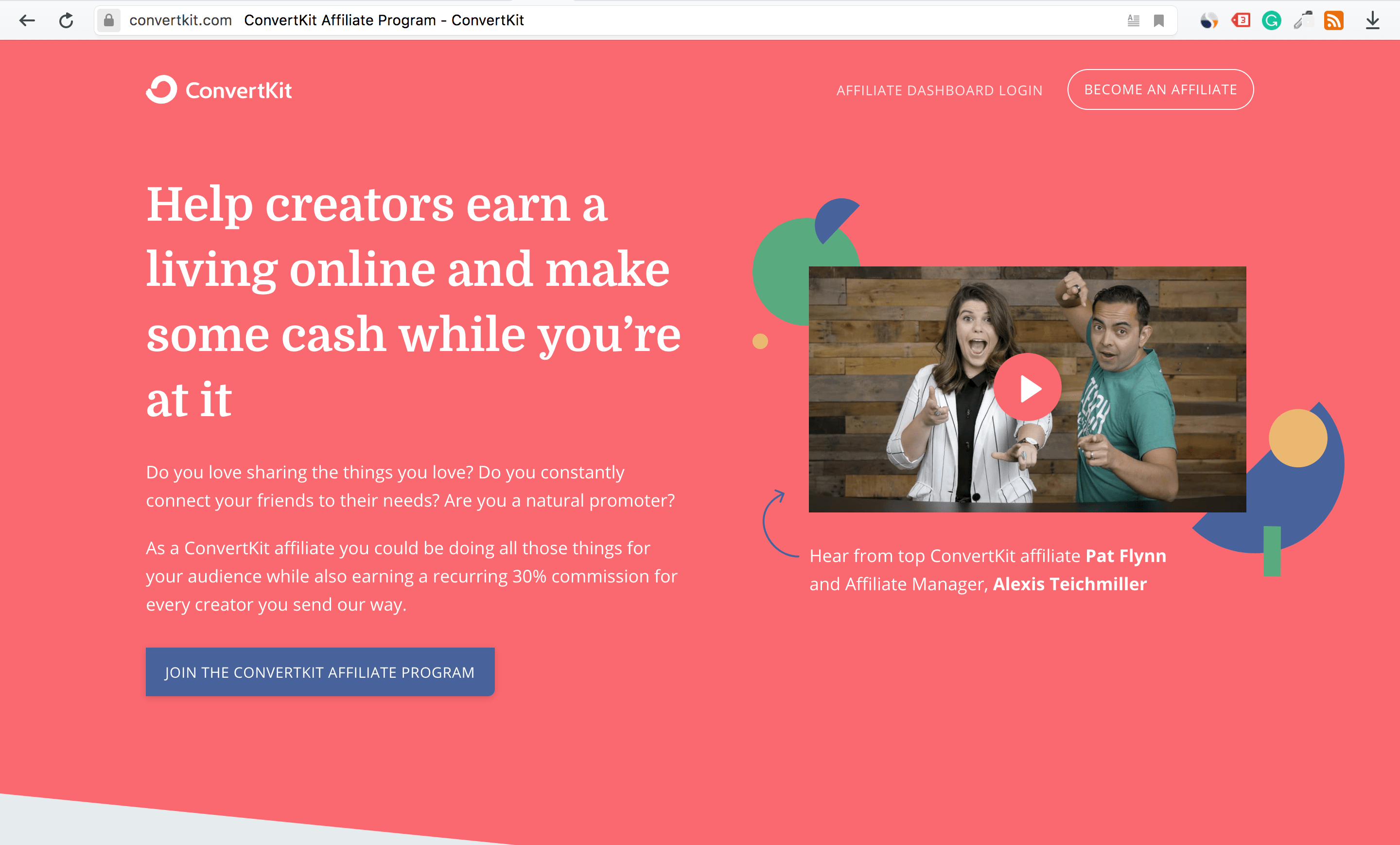Image resolution: width=1400 pixels, height=845 pixels.
Task: Open the multicolor circle extension icon
Action: (x=1208, y=21)
